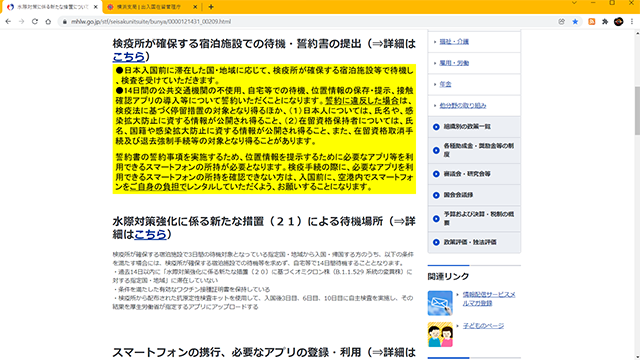
Task: Click the 子どものページ thumbnail image
Action: pyautogui.click(x=440, y=334)
